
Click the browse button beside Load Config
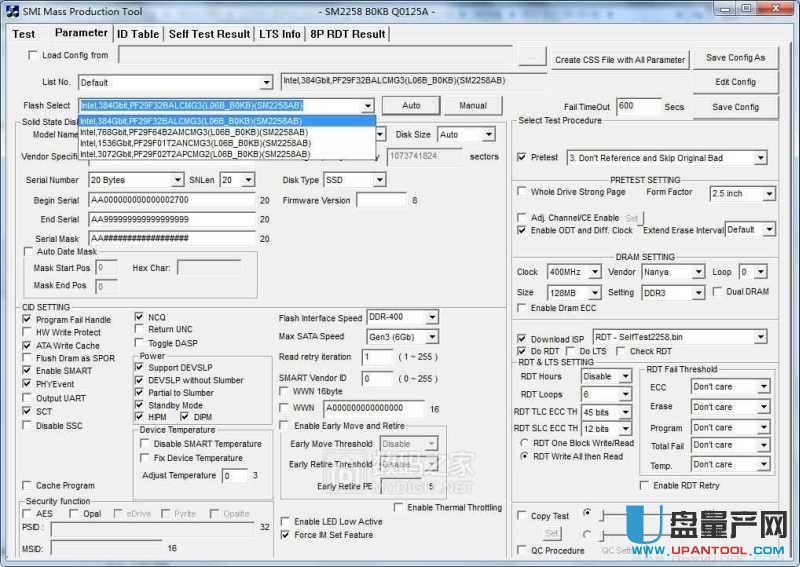(x=533, y=56)
